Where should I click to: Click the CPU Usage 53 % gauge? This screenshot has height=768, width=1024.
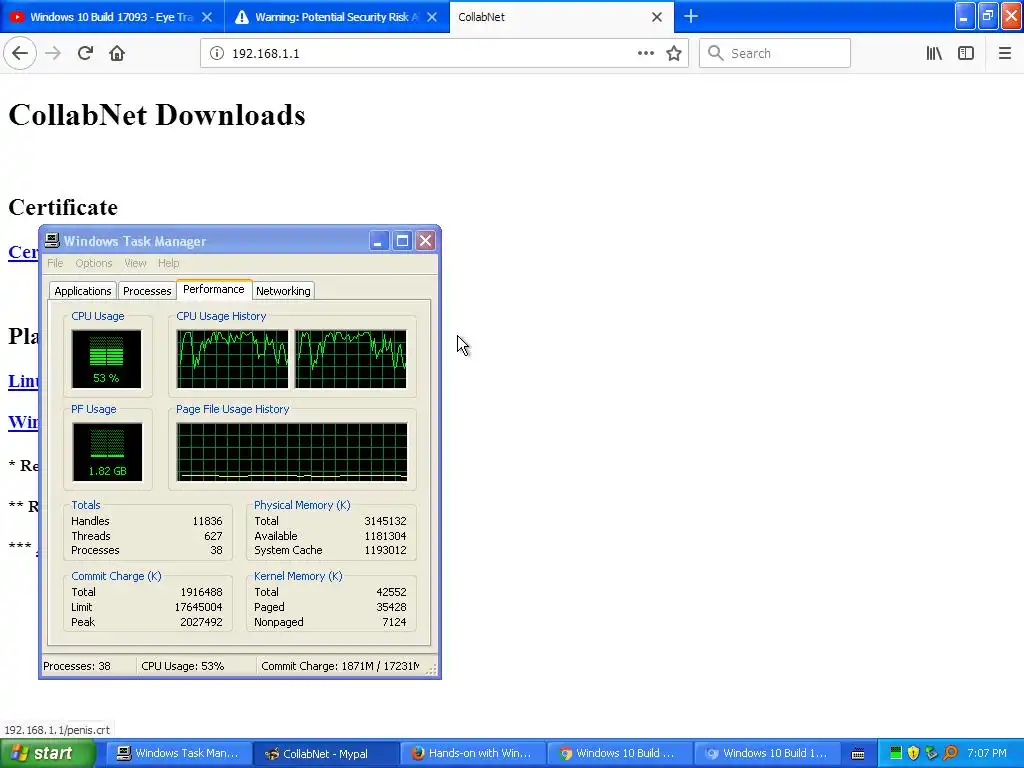click(x=106, y=359)
